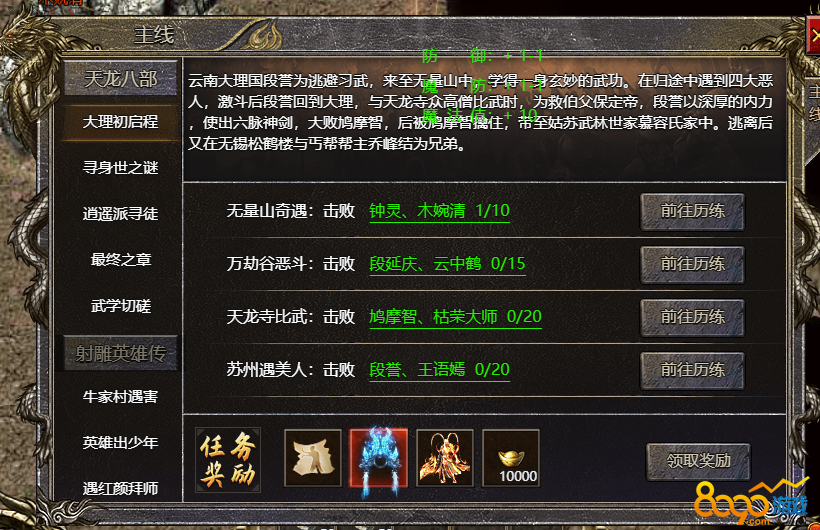The image size is (820, 530).
Task: Click 前往历练 for 无量山奇遇 quest
Action: (x=692, y=211)
